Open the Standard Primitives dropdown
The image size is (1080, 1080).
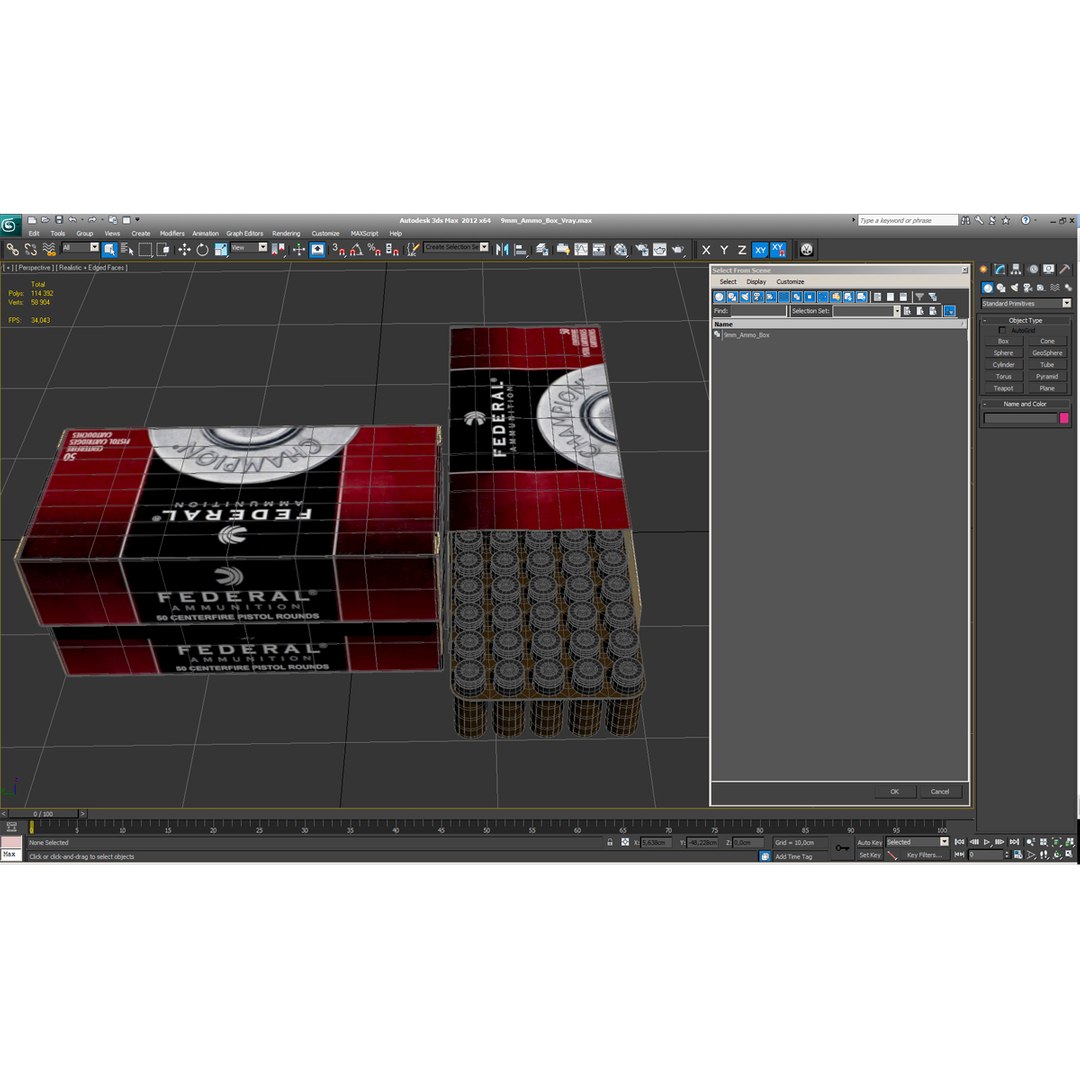coord(1026,304)
